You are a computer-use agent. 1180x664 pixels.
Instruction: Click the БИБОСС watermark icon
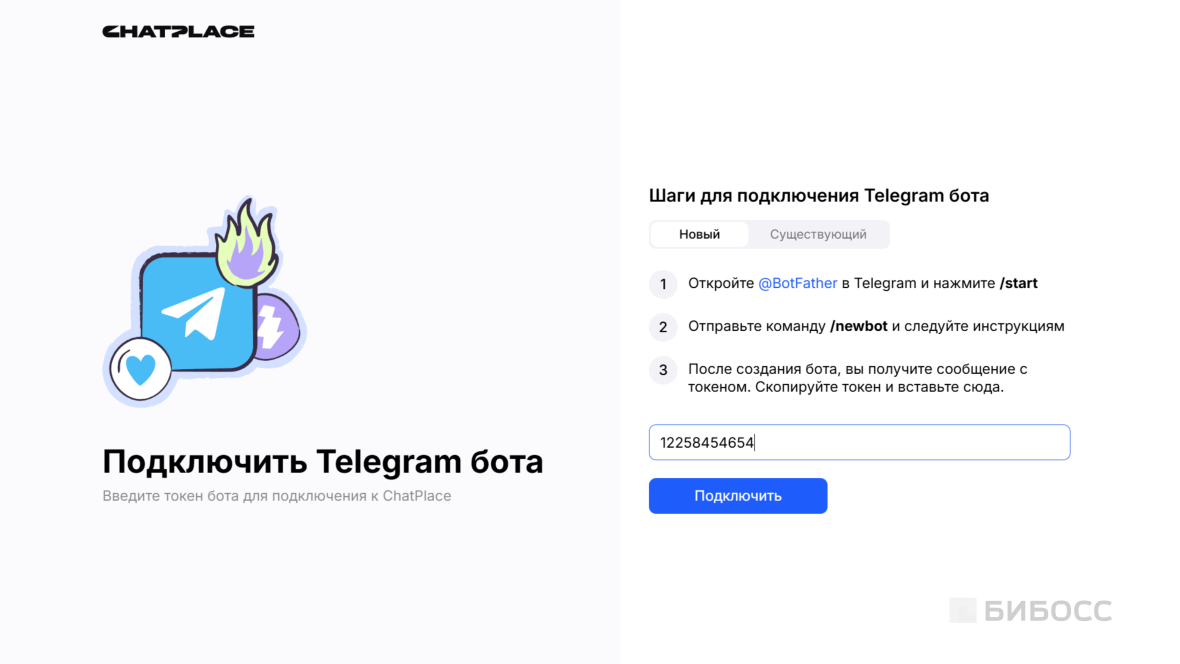pos(963,610)
